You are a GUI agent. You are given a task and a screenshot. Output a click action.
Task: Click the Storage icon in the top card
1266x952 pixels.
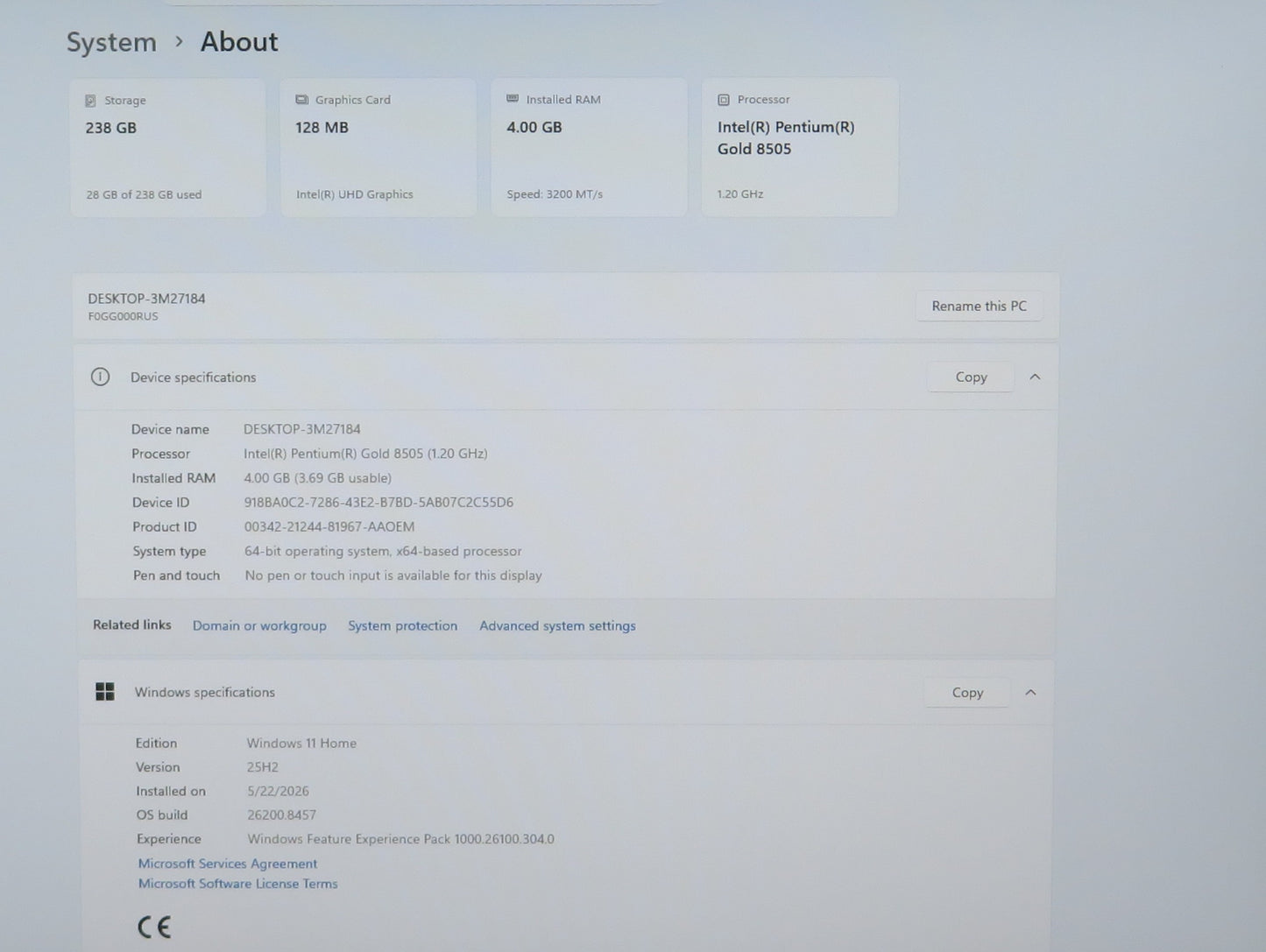point(90,101)
